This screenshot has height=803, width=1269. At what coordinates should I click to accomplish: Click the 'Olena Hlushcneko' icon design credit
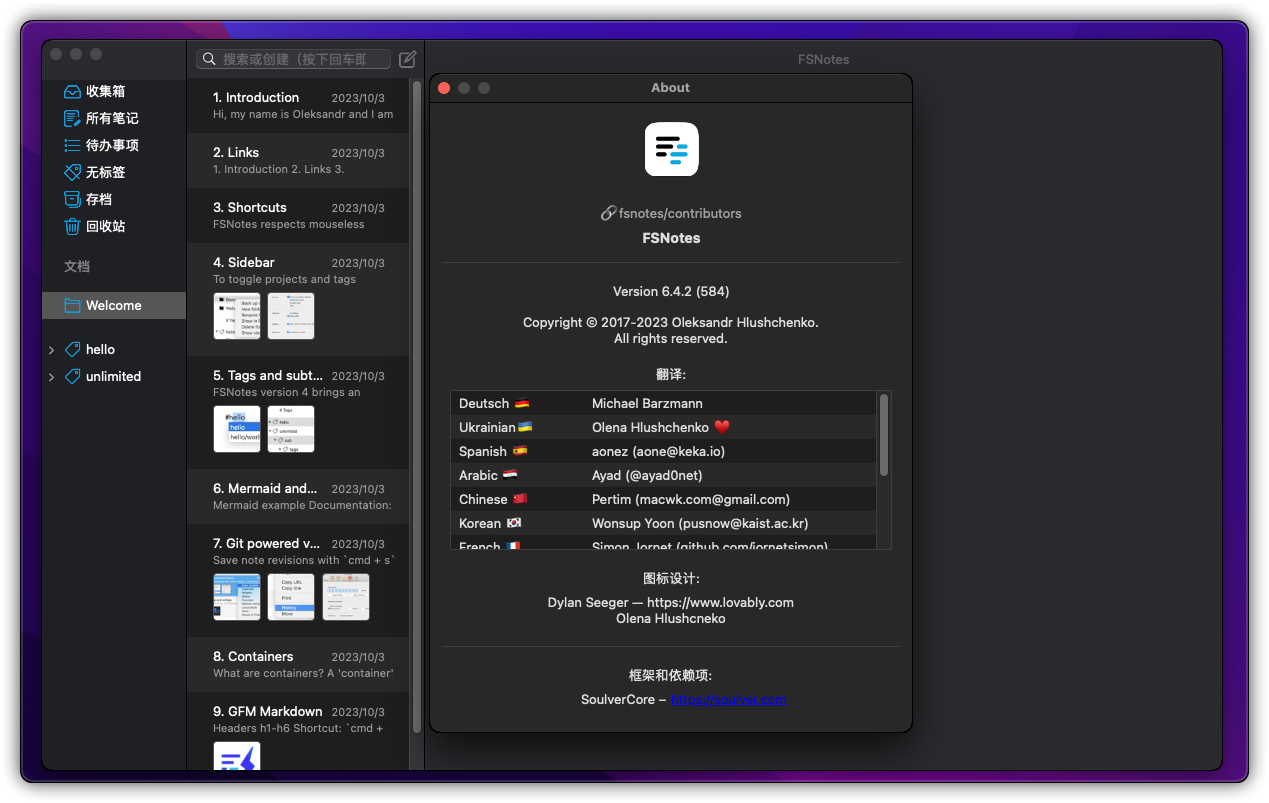[x=671, y=618]
